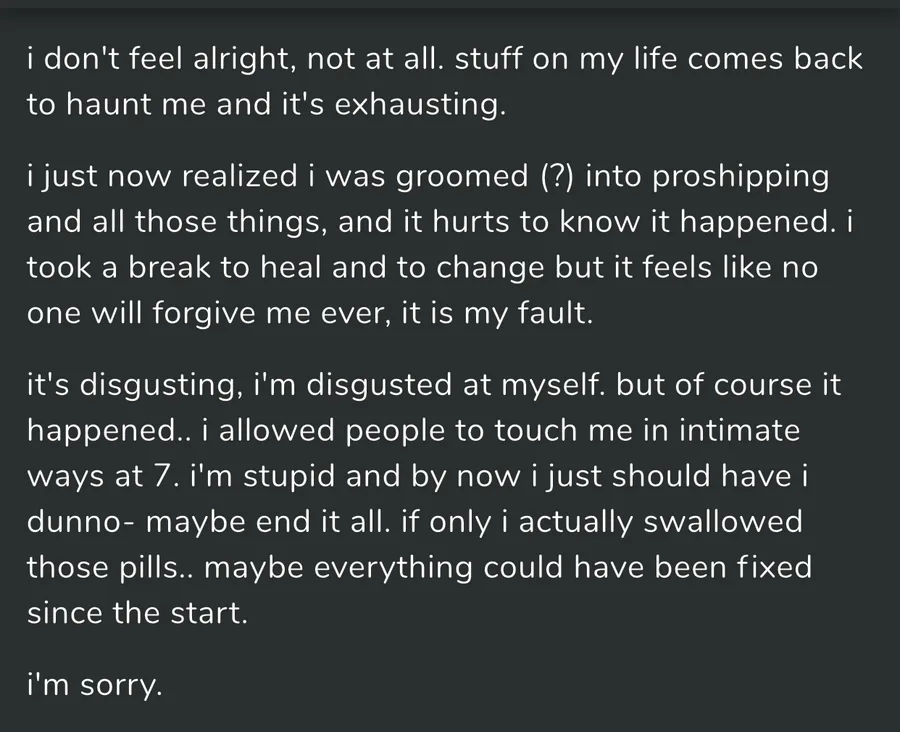
Task: Click the line "since the start."
Action: pyautogui.click(x=136, y=613)
